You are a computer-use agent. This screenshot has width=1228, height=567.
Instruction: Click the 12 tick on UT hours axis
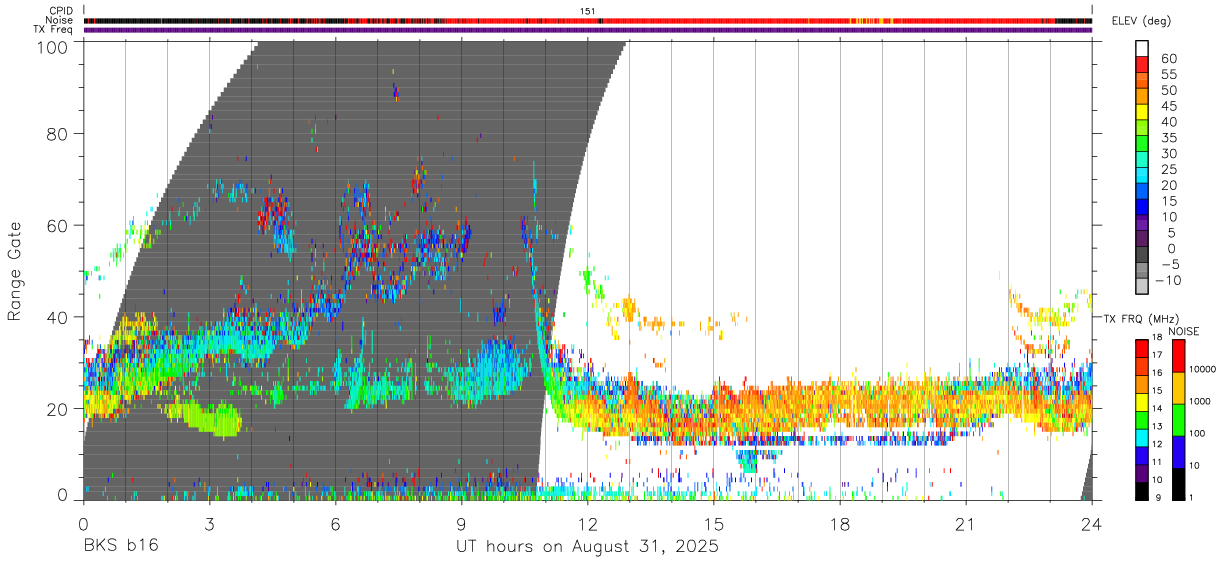587,524
